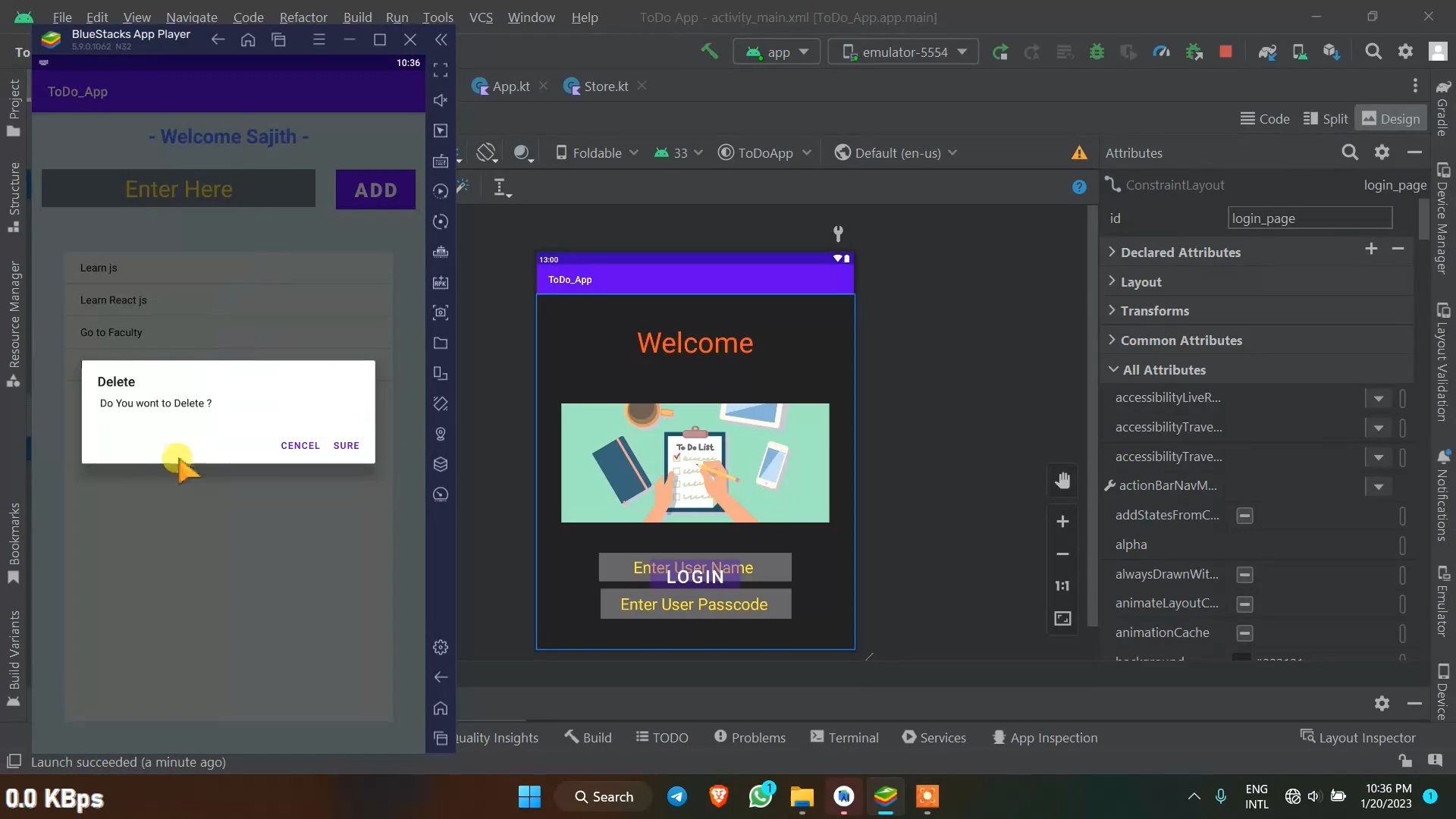Click the Search Everywhere magnifier

(1373, 52)
